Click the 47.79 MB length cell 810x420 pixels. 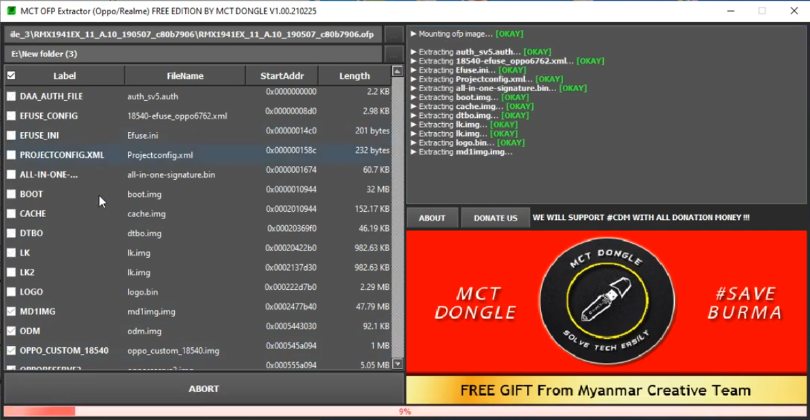(372, 306)
